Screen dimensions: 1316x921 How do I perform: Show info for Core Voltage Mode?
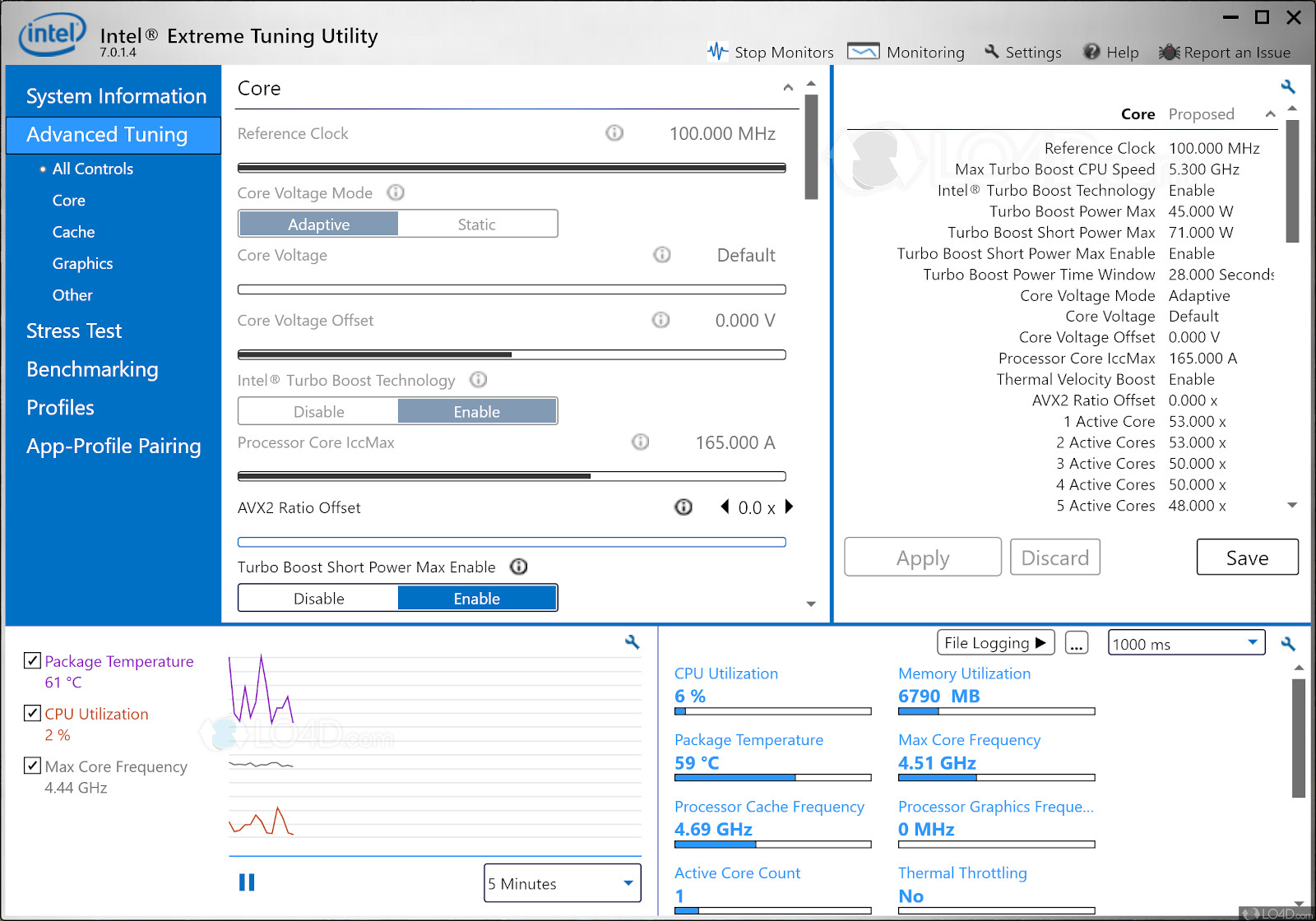click(x=396, y=192)
